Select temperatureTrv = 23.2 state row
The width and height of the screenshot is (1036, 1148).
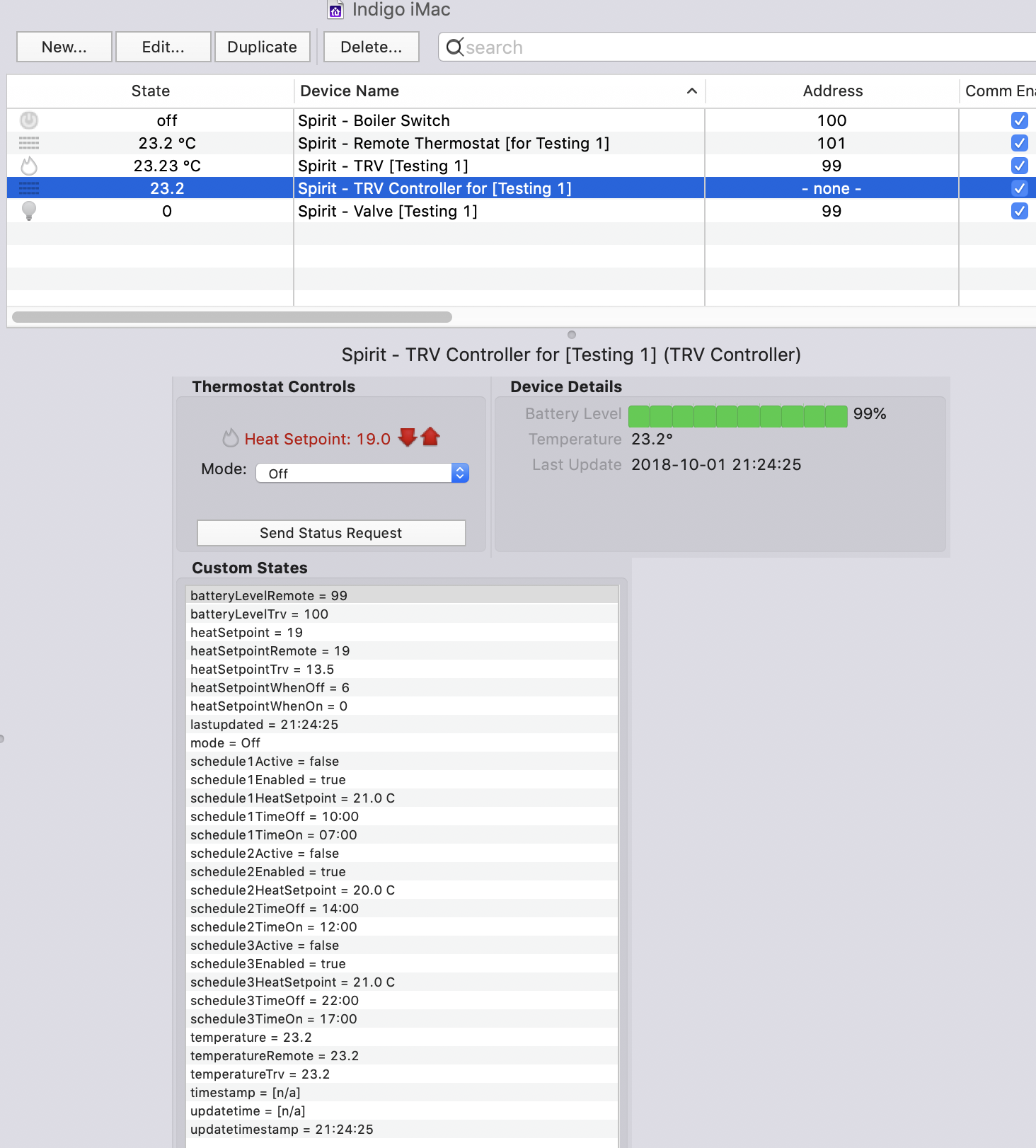tap(402, 1074)
